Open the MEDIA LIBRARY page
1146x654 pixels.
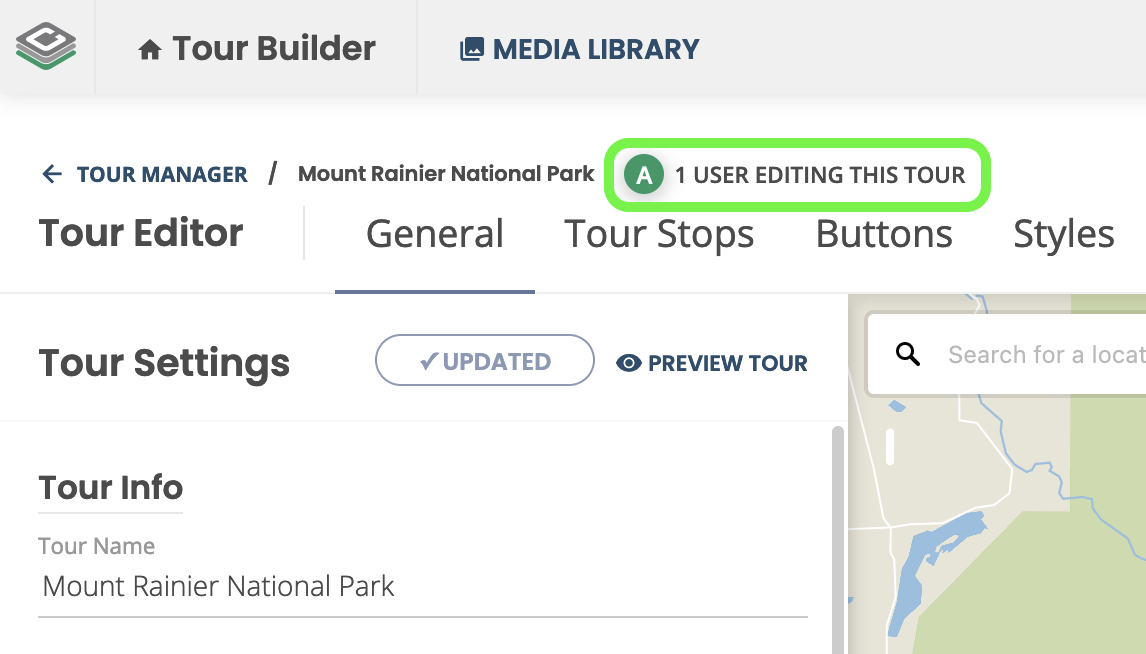coord(579,49)
